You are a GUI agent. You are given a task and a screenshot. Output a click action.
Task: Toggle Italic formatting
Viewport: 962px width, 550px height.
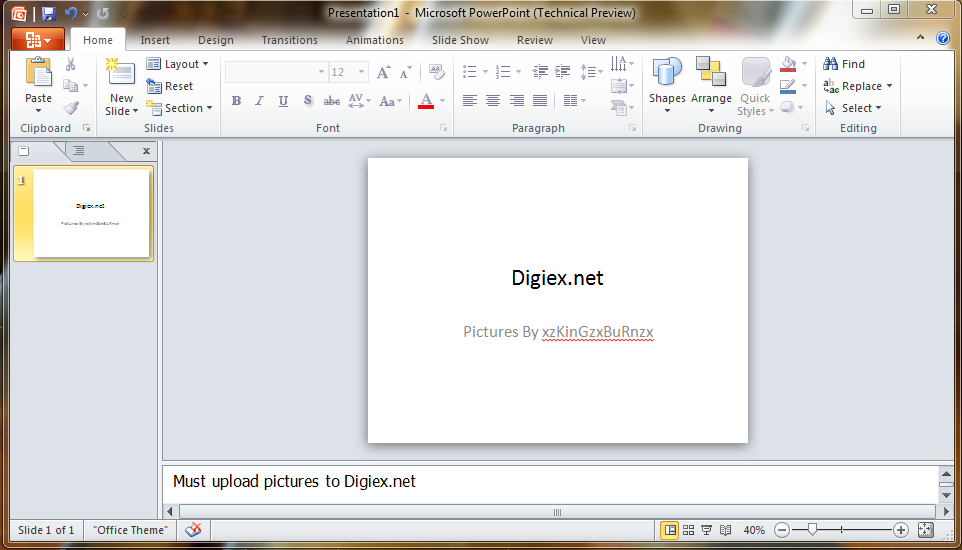(x=260, y=101)
